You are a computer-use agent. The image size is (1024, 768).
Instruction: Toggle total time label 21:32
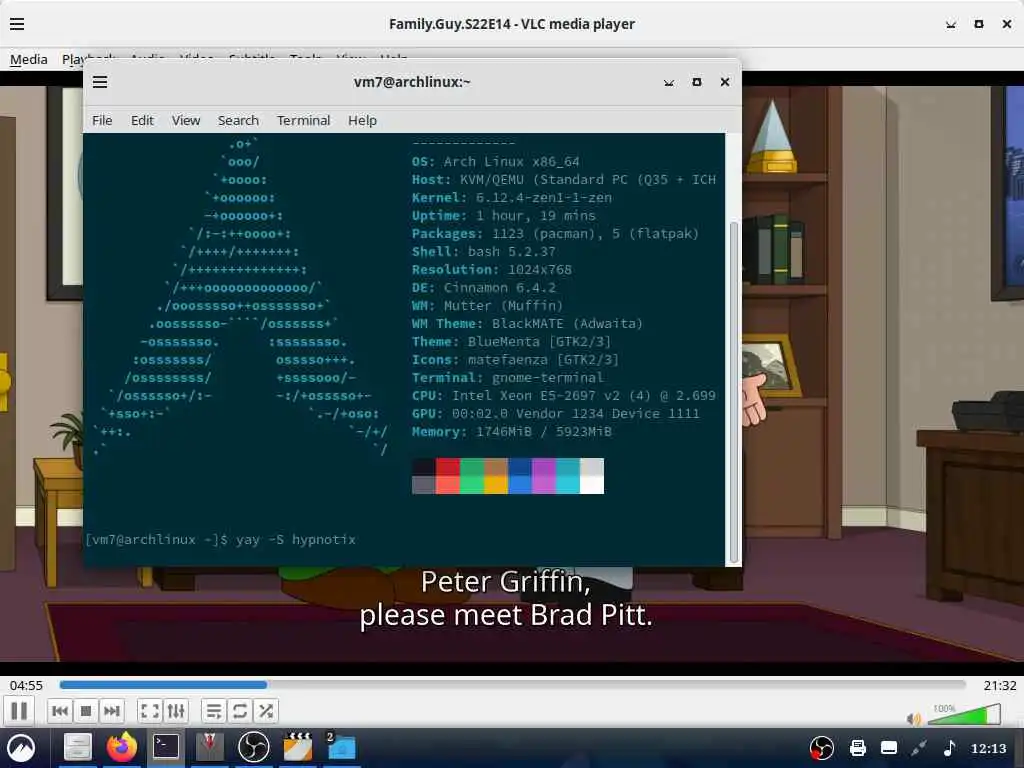(1000, 685)
